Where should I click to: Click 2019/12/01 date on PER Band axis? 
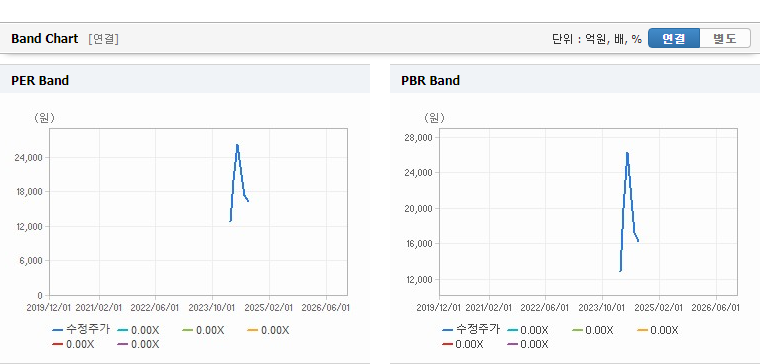(x=48, y=308)
